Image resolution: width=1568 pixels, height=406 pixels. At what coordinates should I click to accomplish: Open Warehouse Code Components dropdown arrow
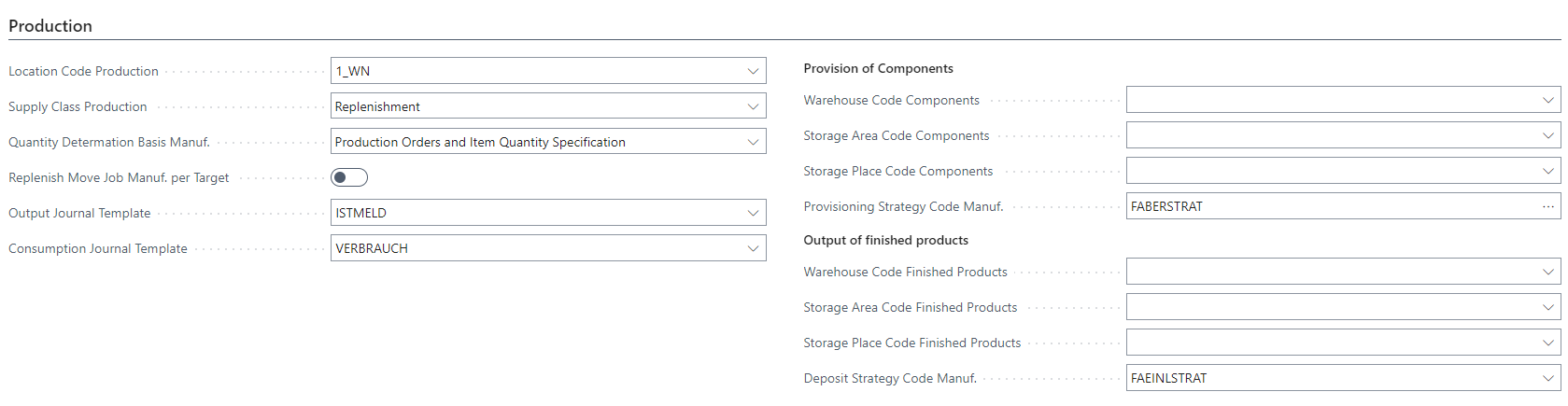coord(1547,100)
